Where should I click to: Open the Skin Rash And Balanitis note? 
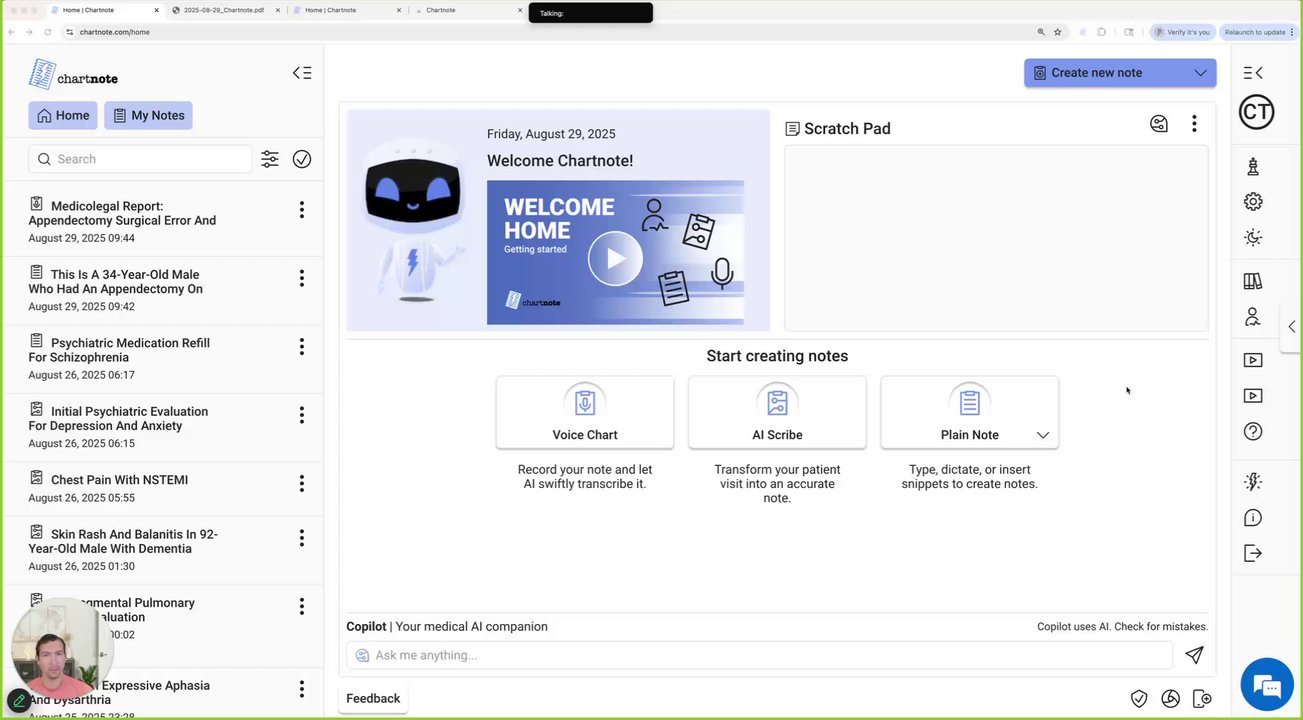(123, 541)
